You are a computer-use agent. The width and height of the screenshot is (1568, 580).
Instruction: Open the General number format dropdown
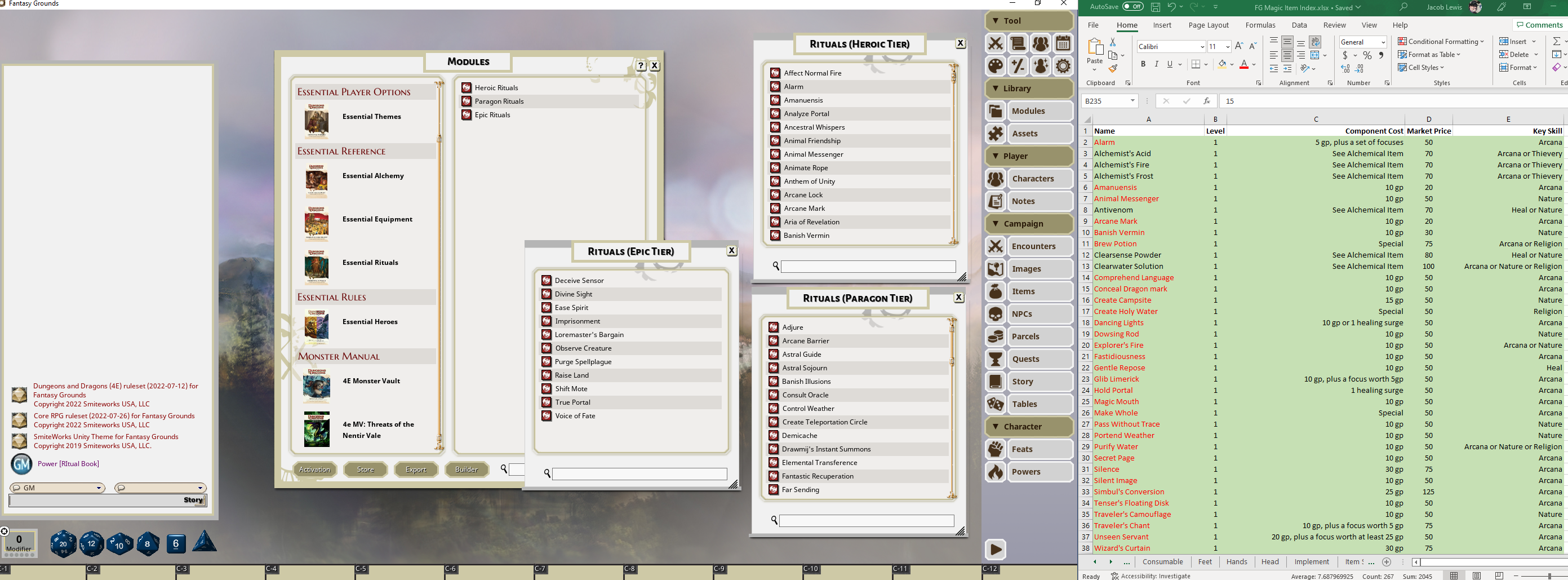[x=1383, y=42]
